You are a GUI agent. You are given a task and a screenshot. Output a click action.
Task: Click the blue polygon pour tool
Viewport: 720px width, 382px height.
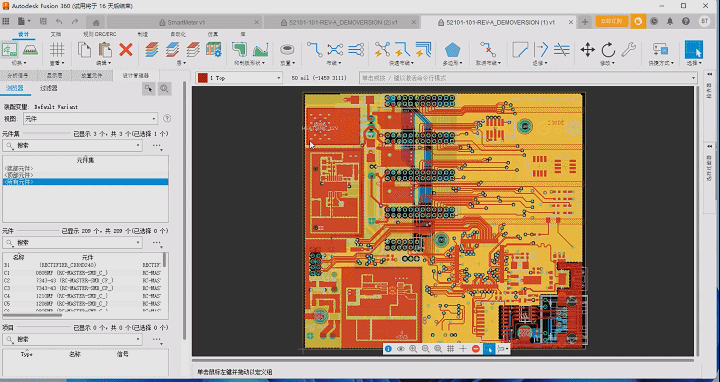(x=452, y=50)
